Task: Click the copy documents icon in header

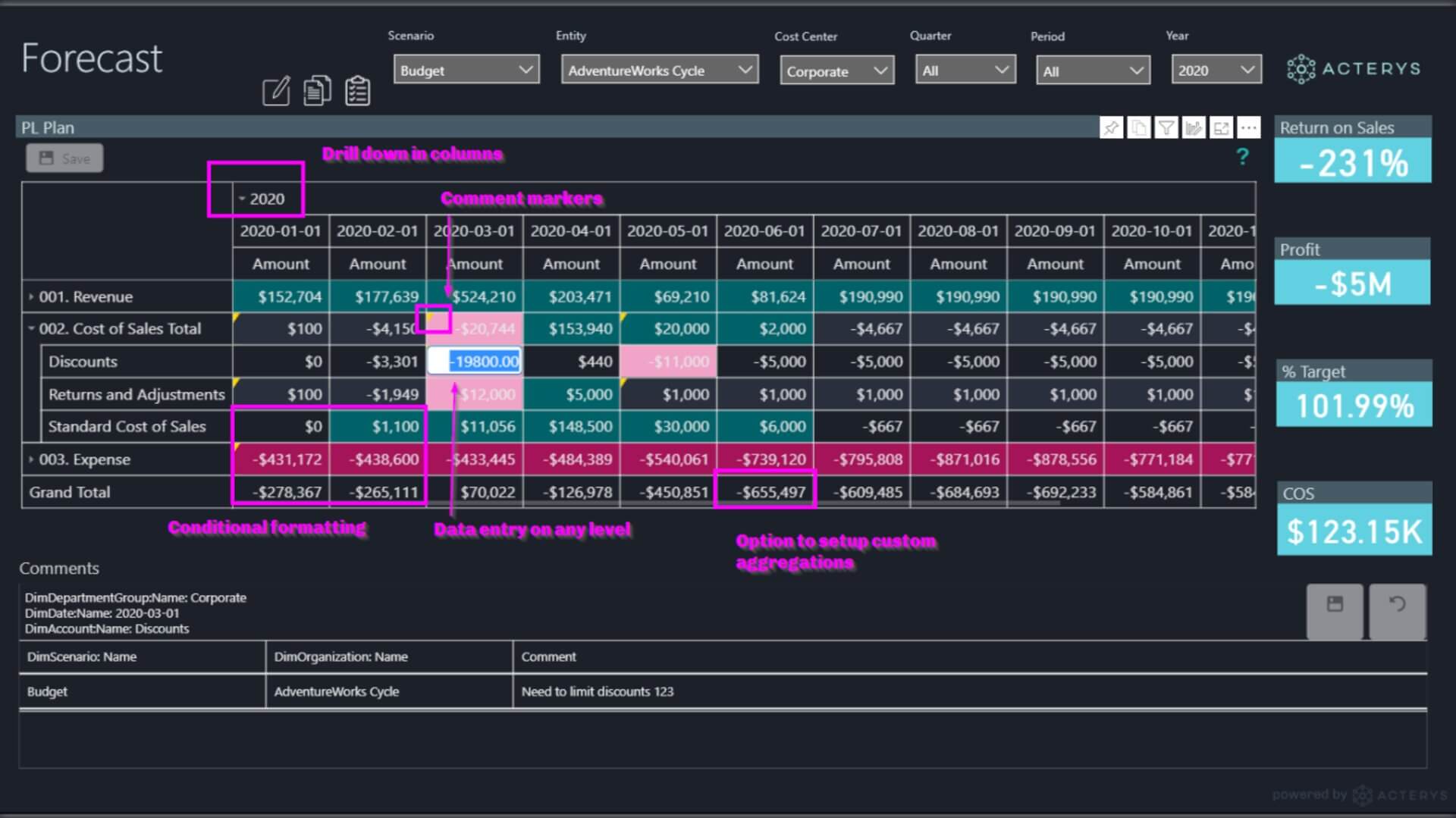Action: [317, 90]
